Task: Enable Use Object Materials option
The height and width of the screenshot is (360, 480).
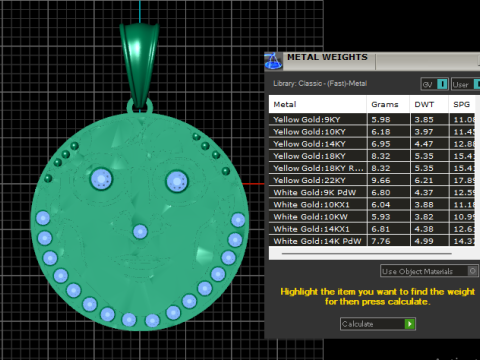Action: coord(429,271)
